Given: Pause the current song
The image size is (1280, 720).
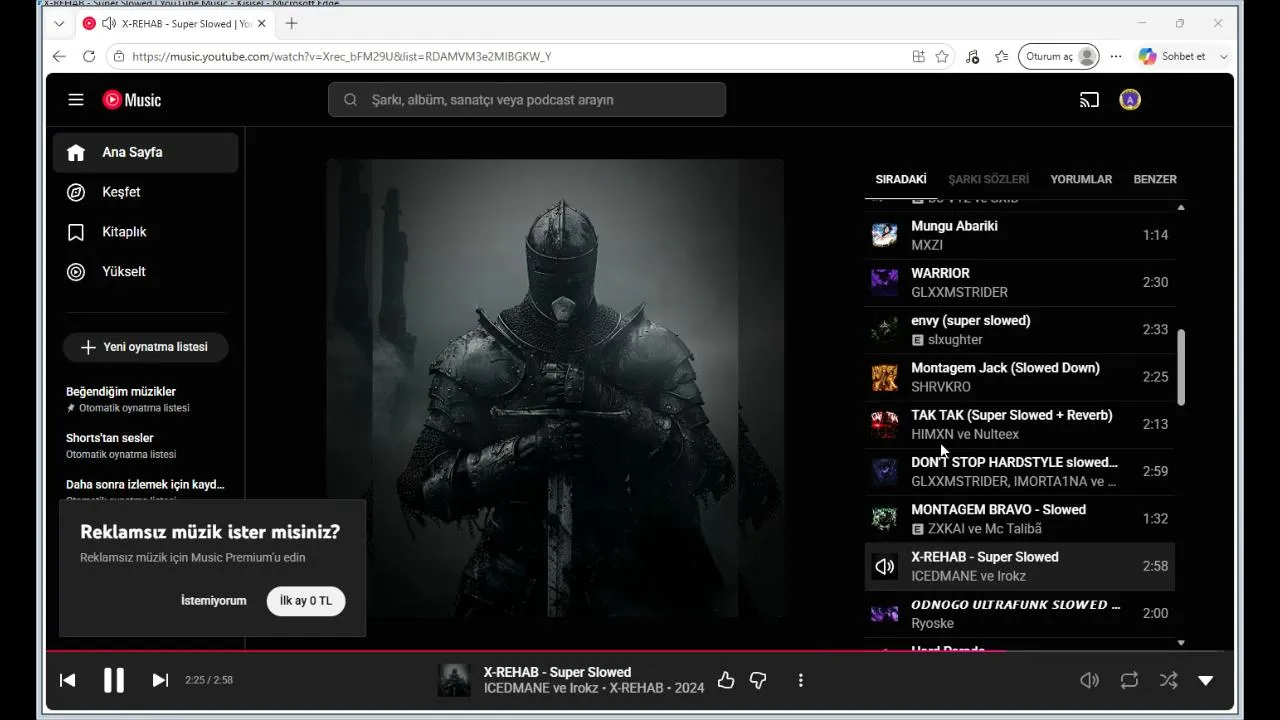Looking at the screenshot, I should [x=114, y=680].
